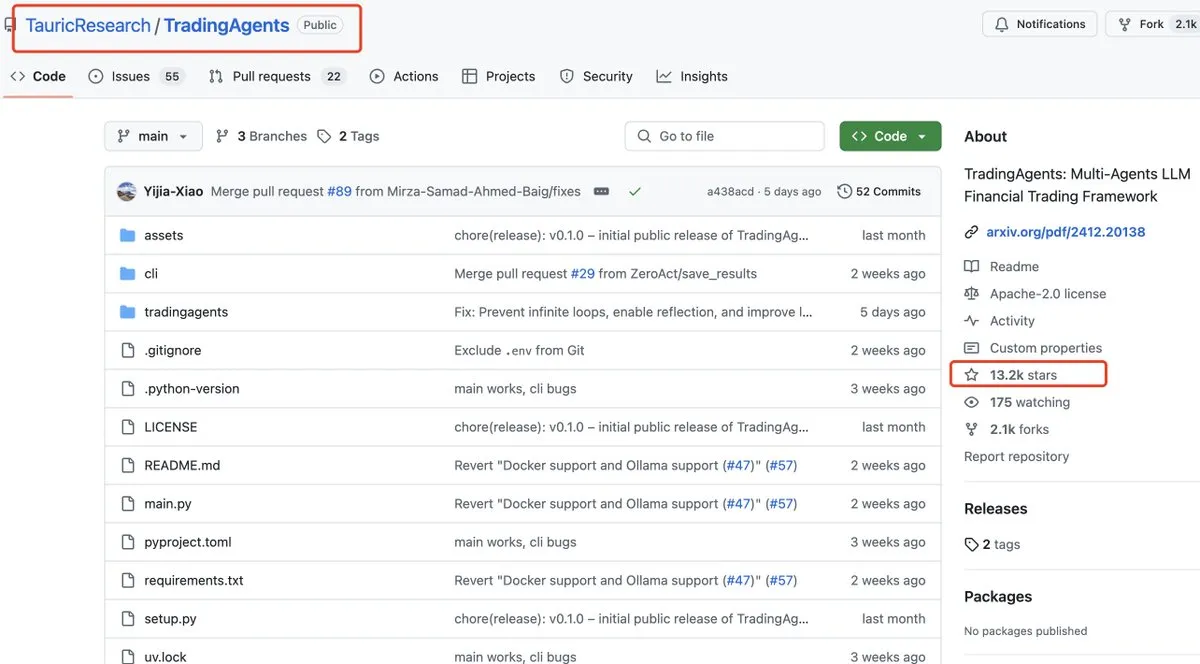Screen dimensions: 1200x664
Task: Open pull request #89 link
Action: 339,191
